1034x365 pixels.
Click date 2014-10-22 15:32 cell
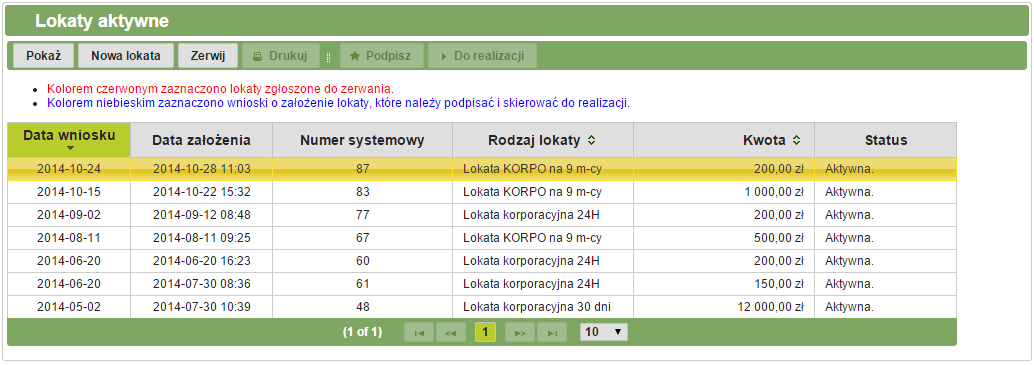click(201, 192)
